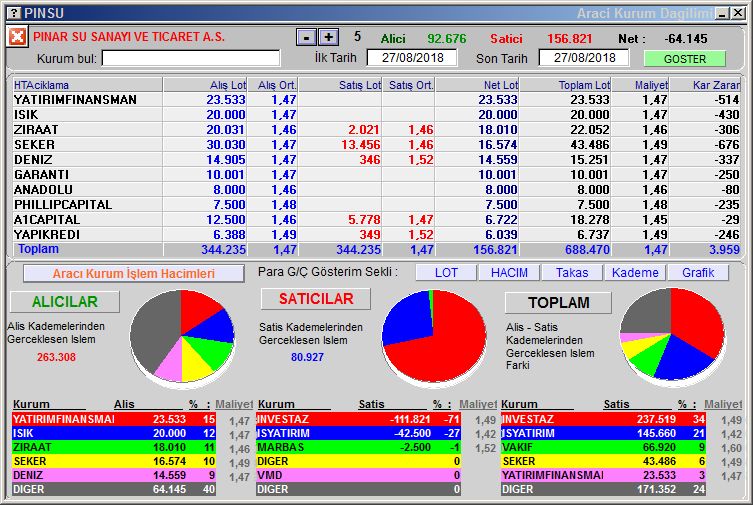Click the Son Tarih date field
The image size is (753, 505).
(584, 58)
